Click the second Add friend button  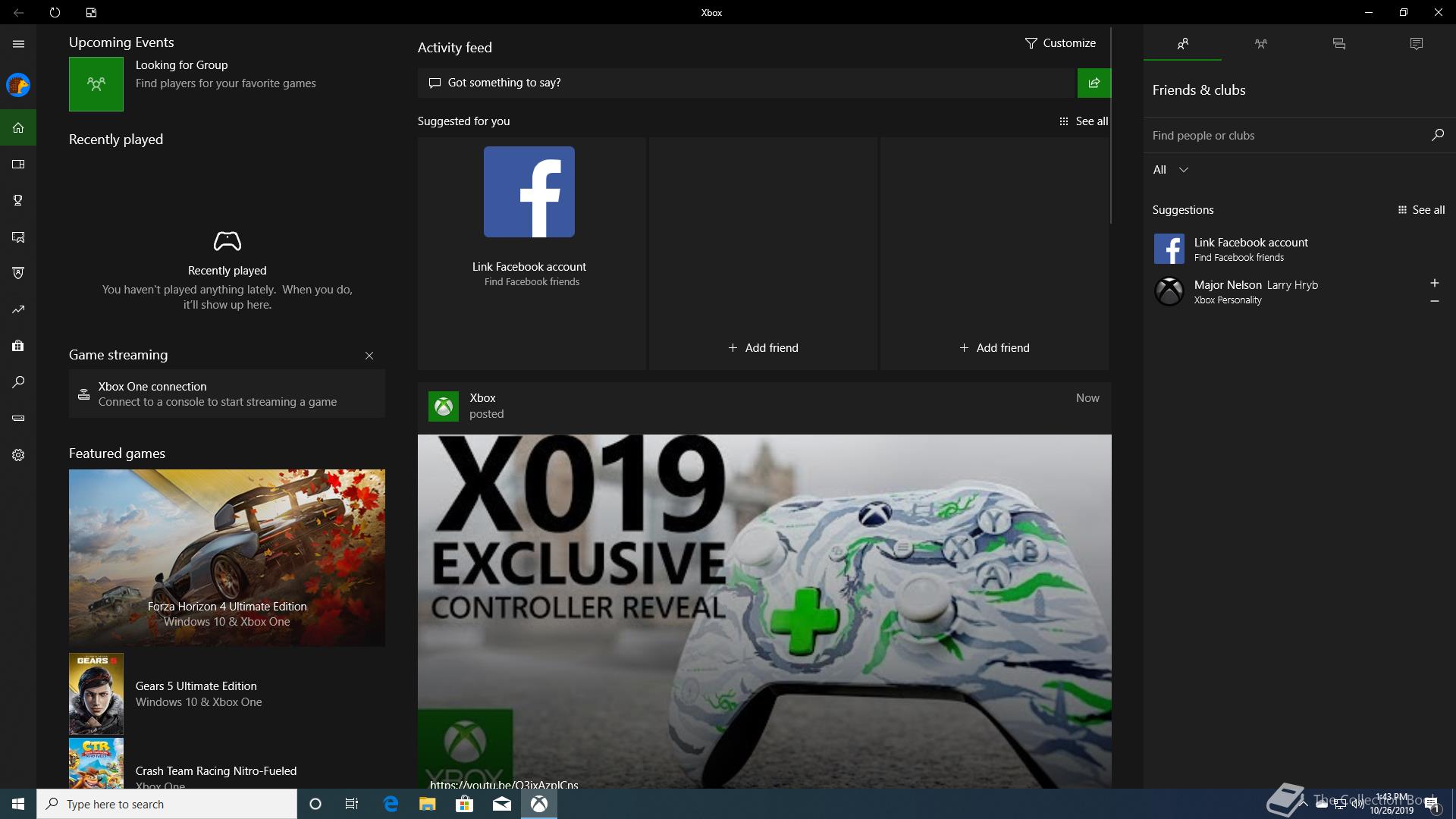[994, 348]
